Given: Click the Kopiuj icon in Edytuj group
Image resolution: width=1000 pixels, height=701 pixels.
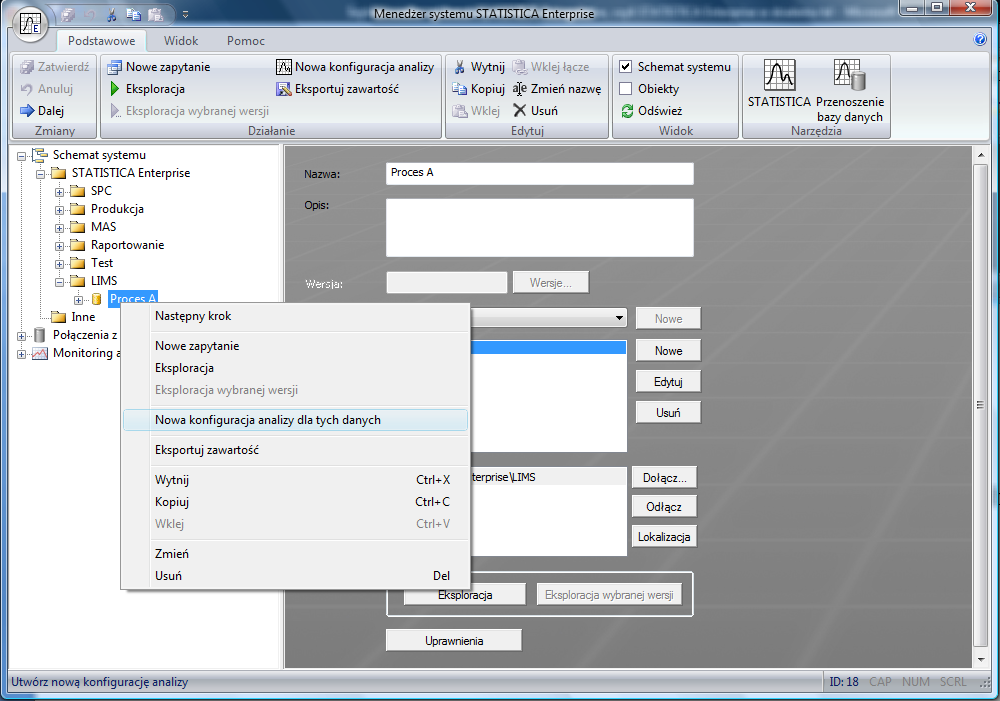Looking at the screenshot, I should 459,89.
